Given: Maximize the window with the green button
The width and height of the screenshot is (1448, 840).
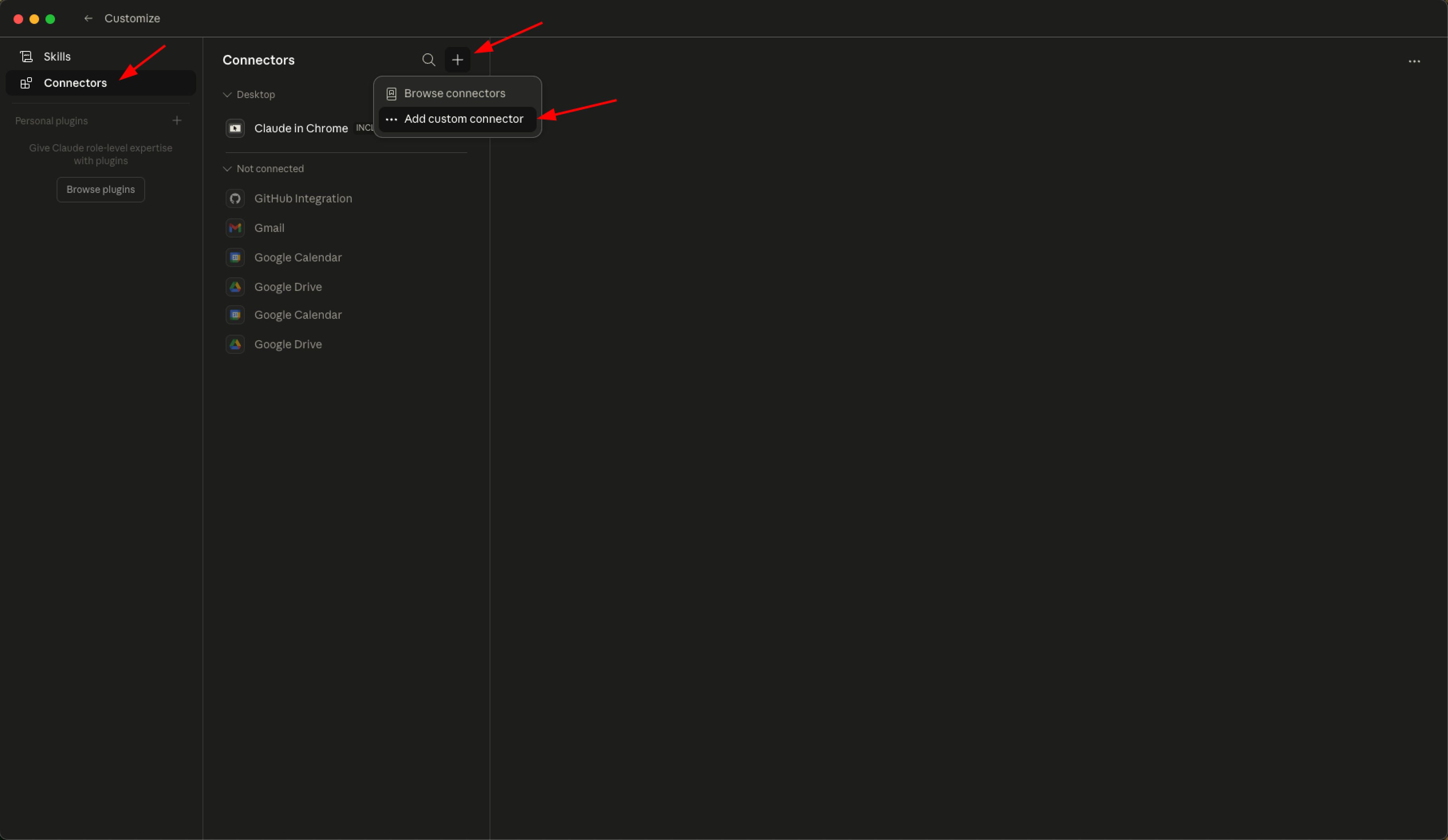Looking at the screenshot, I should [x=51, y=19].
